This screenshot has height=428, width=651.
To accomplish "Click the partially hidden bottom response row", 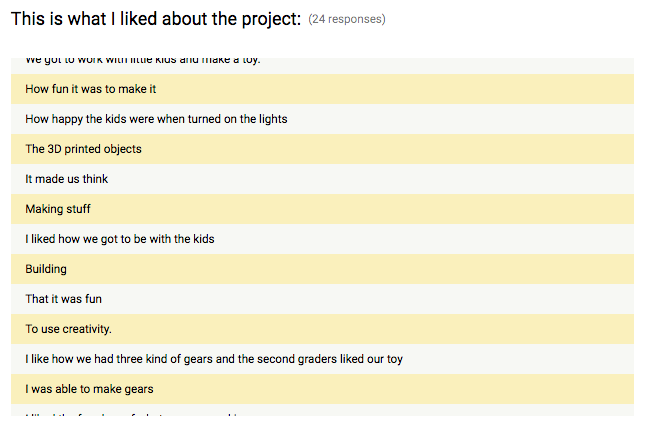I will (322, 410).
